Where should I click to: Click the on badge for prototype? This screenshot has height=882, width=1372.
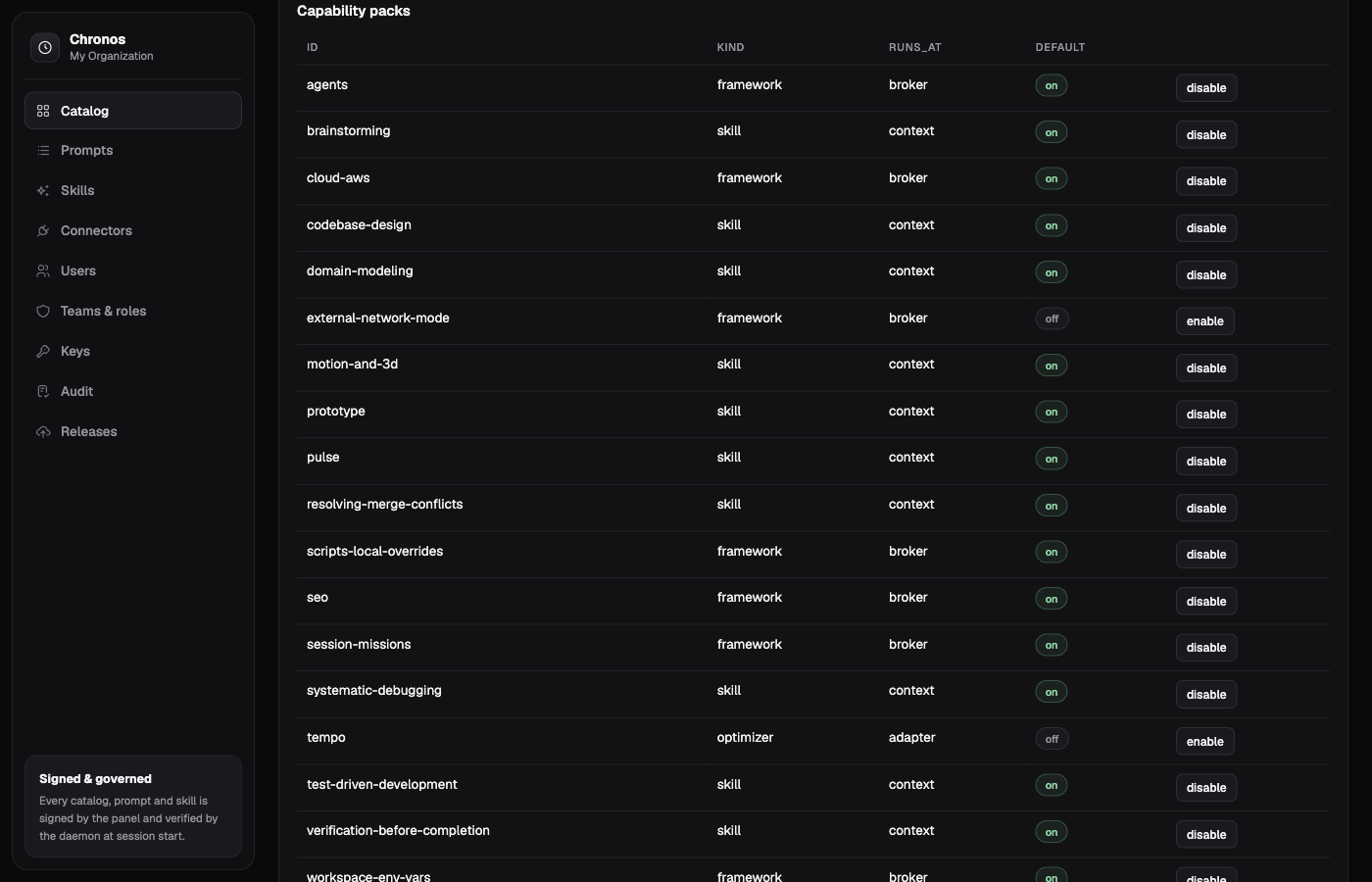[x=1052, y=413]
